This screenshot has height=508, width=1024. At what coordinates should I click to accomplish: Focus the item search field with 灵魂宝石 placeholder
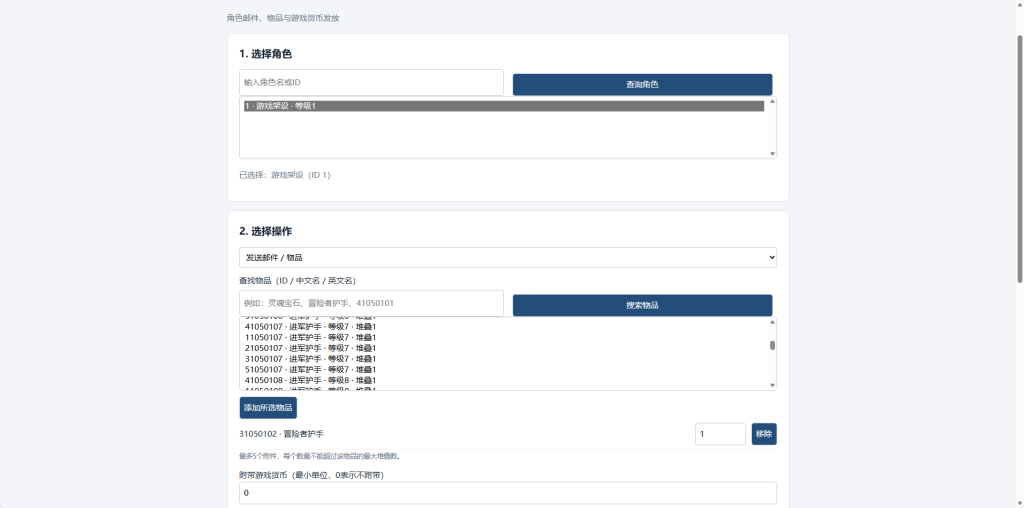tap(372, 303)
